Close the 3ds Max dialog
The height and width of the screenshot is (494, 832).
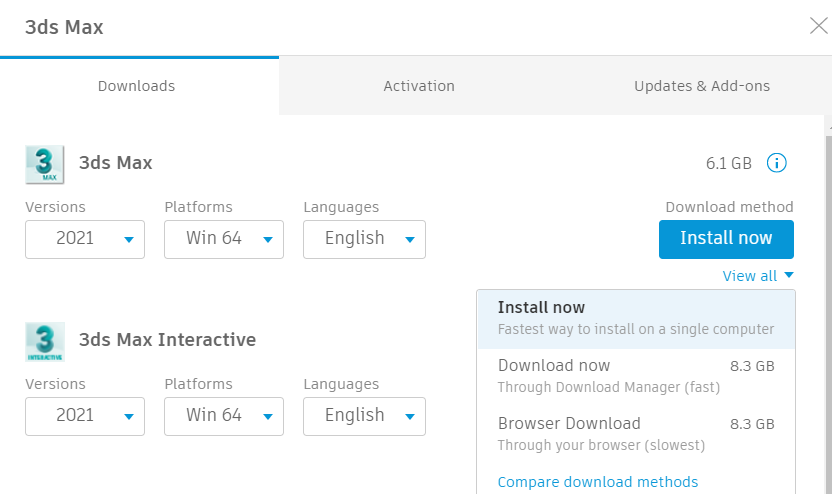819,25
